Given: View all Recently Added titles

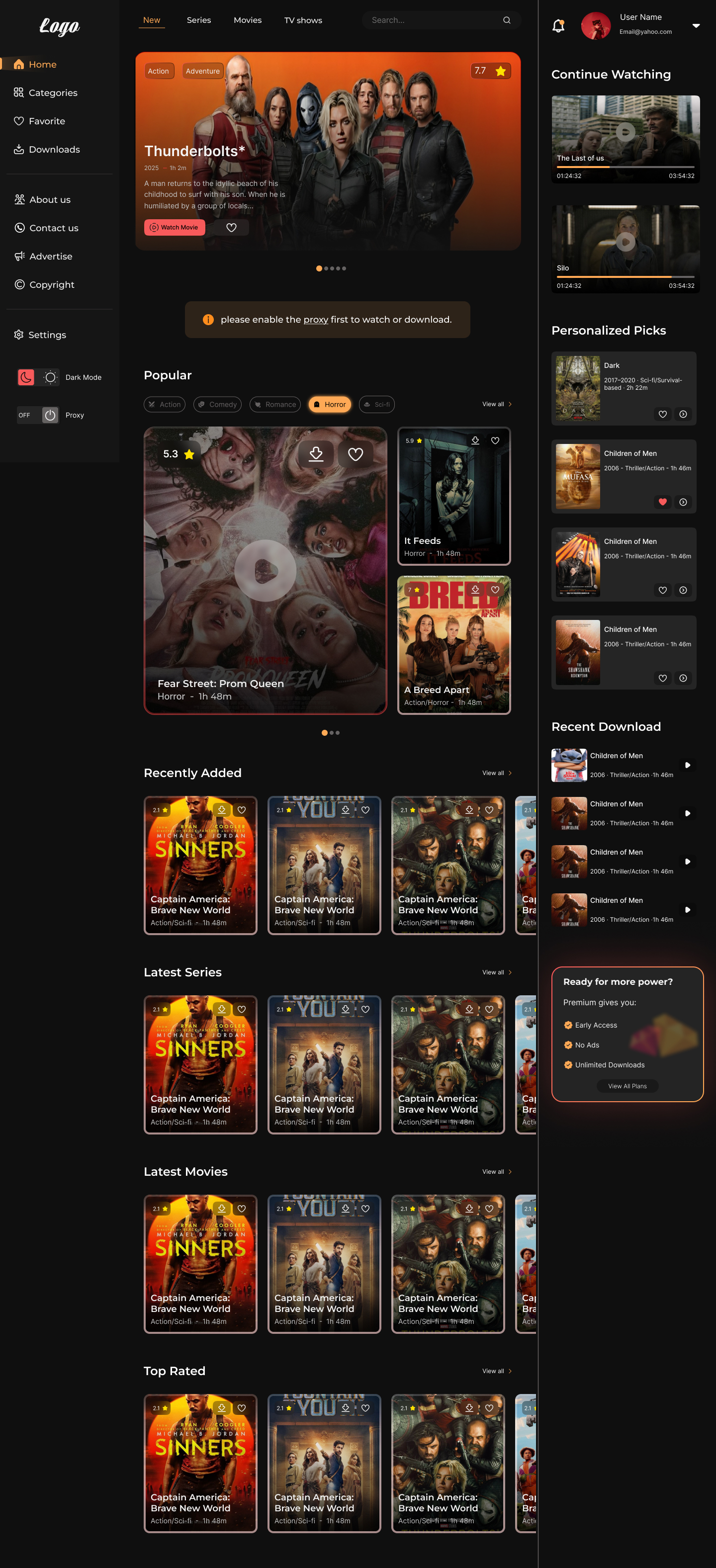Looking at the screenshot, I should [497, 773].
